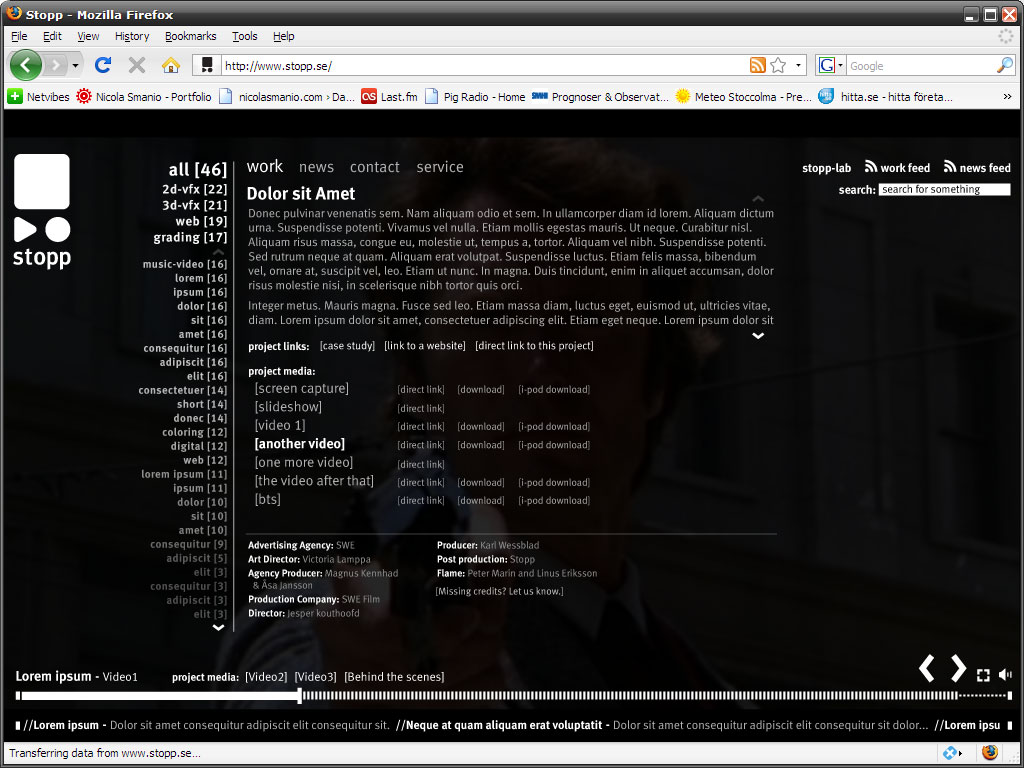1024x768 pixels.
Task: Open [Behind the scenes] in player bar
Action: click(x=394, y=677)
